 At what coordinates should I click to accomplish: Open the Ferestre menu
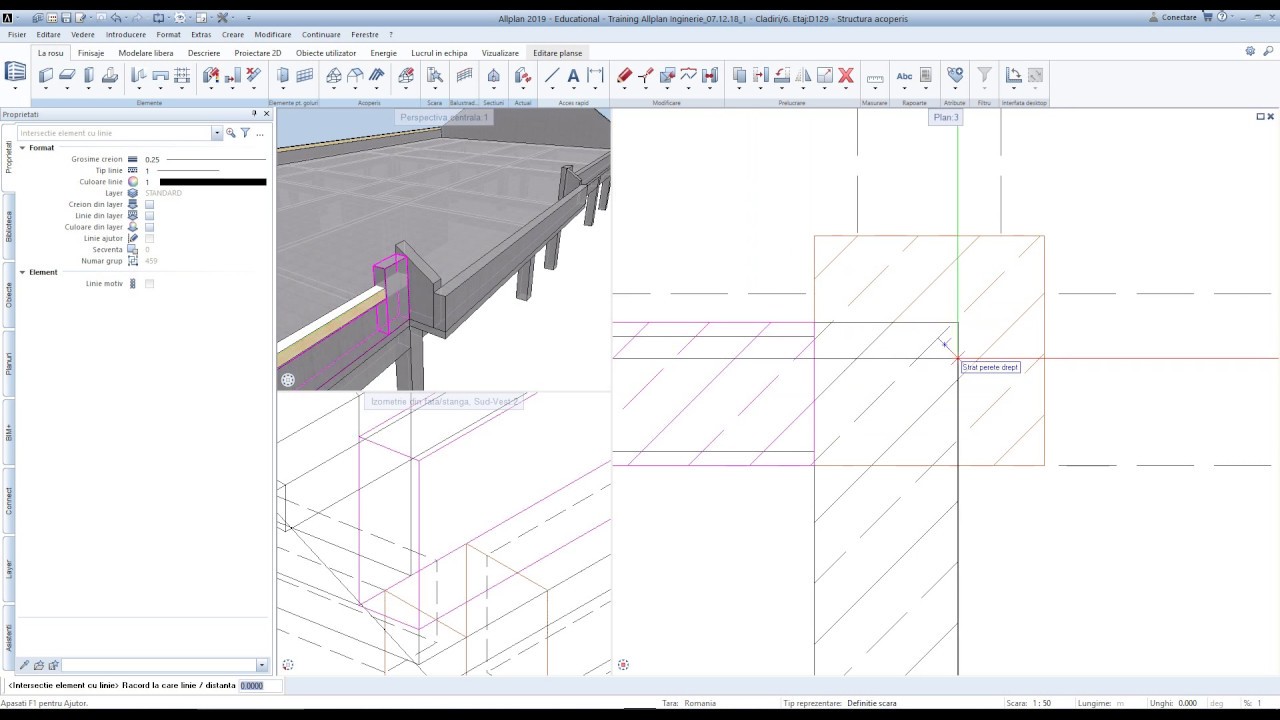365,34
